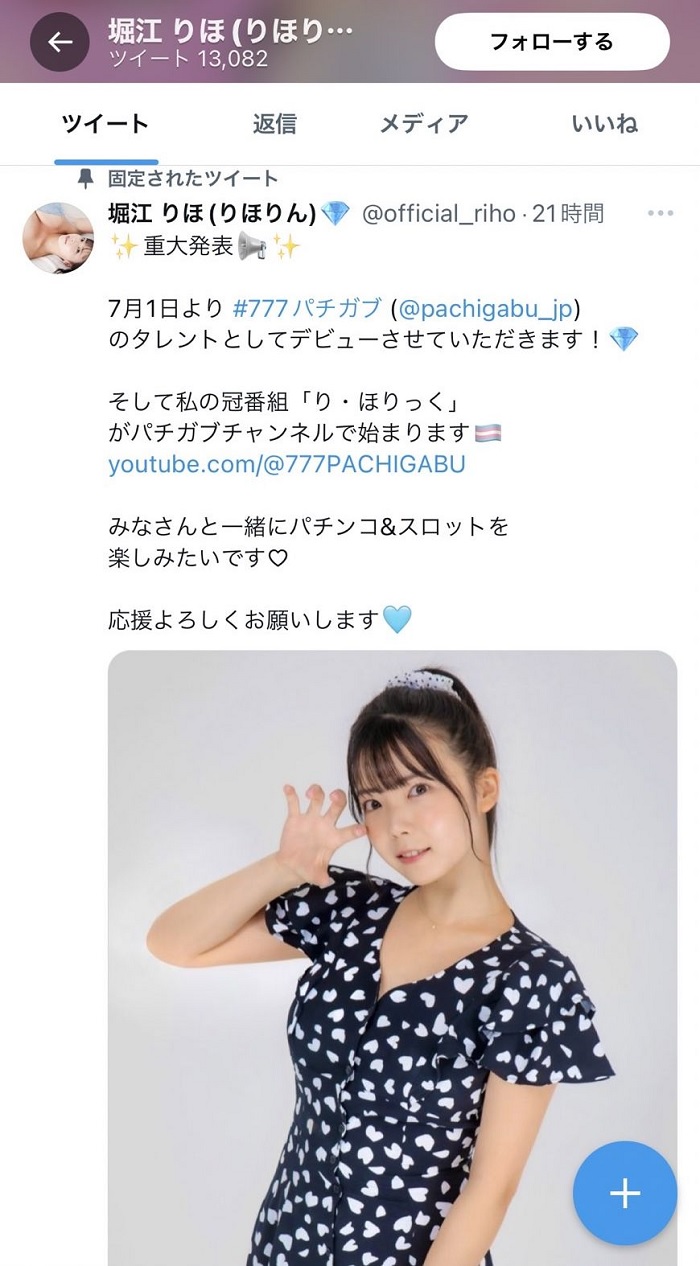Open the メディア tab
This screenshot has width=700, height=1266.
point(424,124)
